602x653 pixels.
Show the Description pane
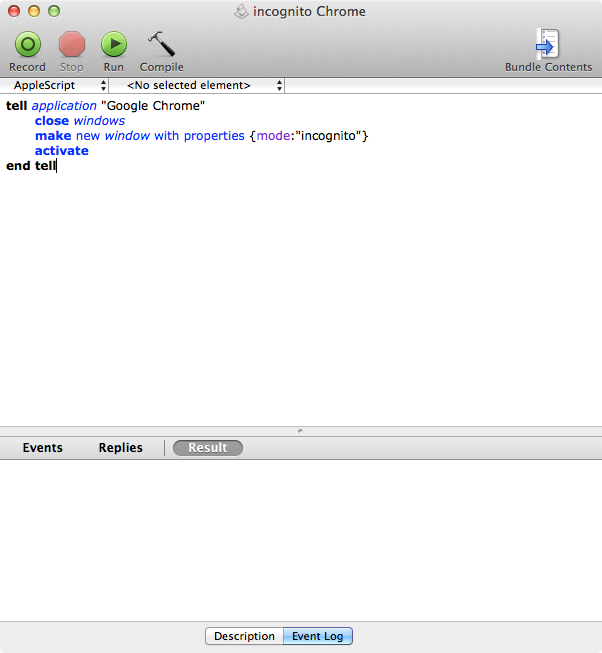click(x=244, y=636)
